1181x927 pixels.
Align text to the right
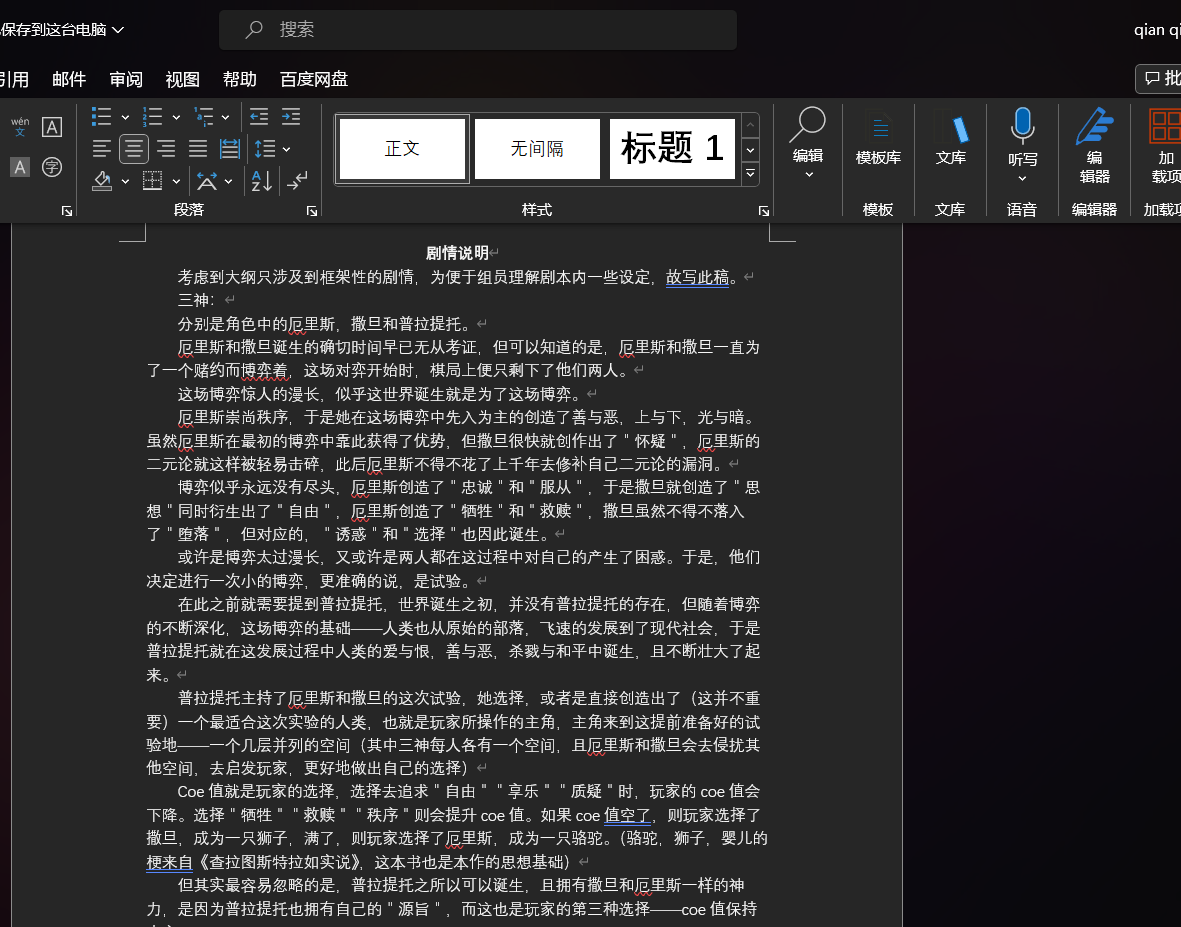tap(166, 149)
